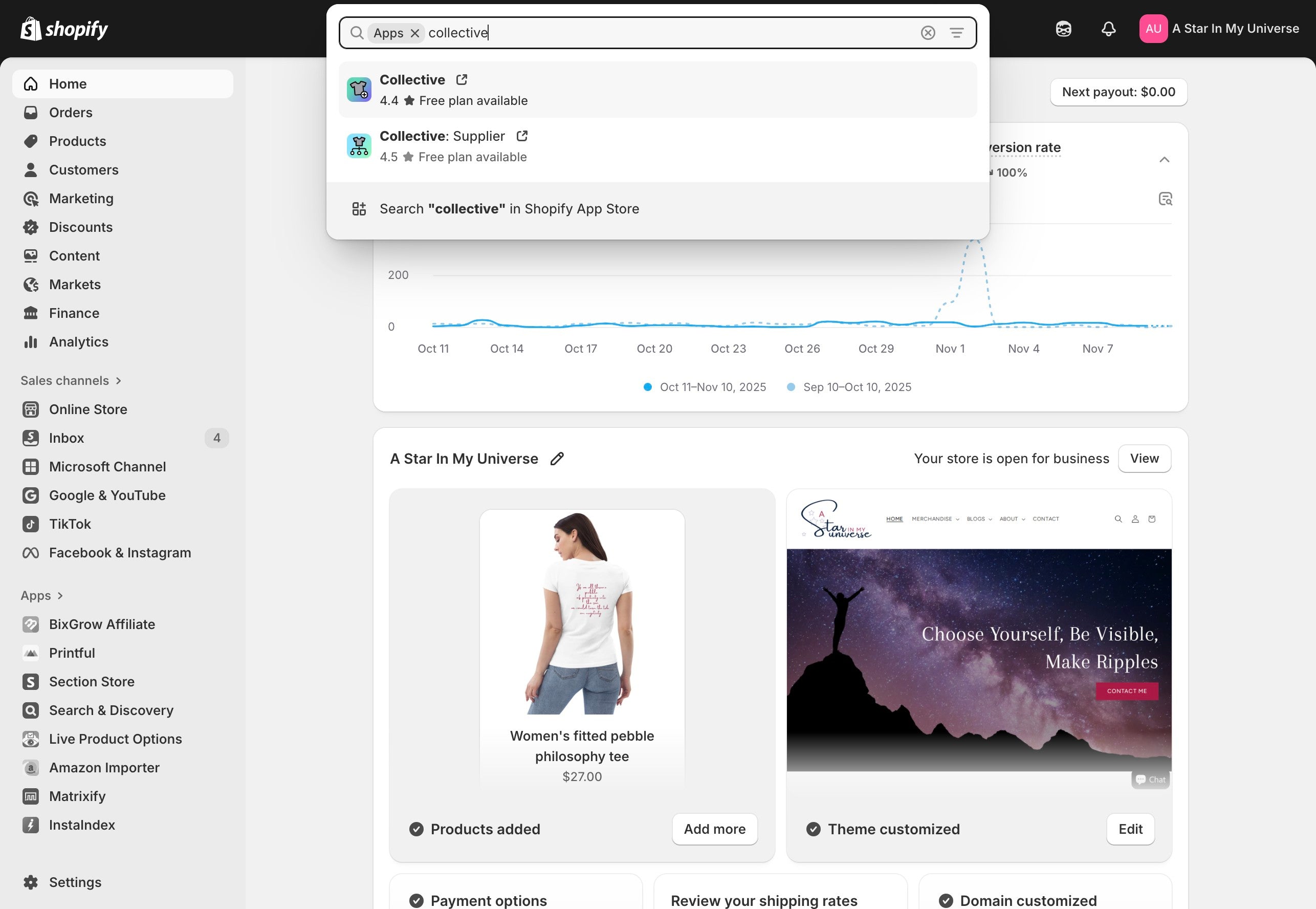
Task: Click the Add more products button
Action: (x=714, y=829)
